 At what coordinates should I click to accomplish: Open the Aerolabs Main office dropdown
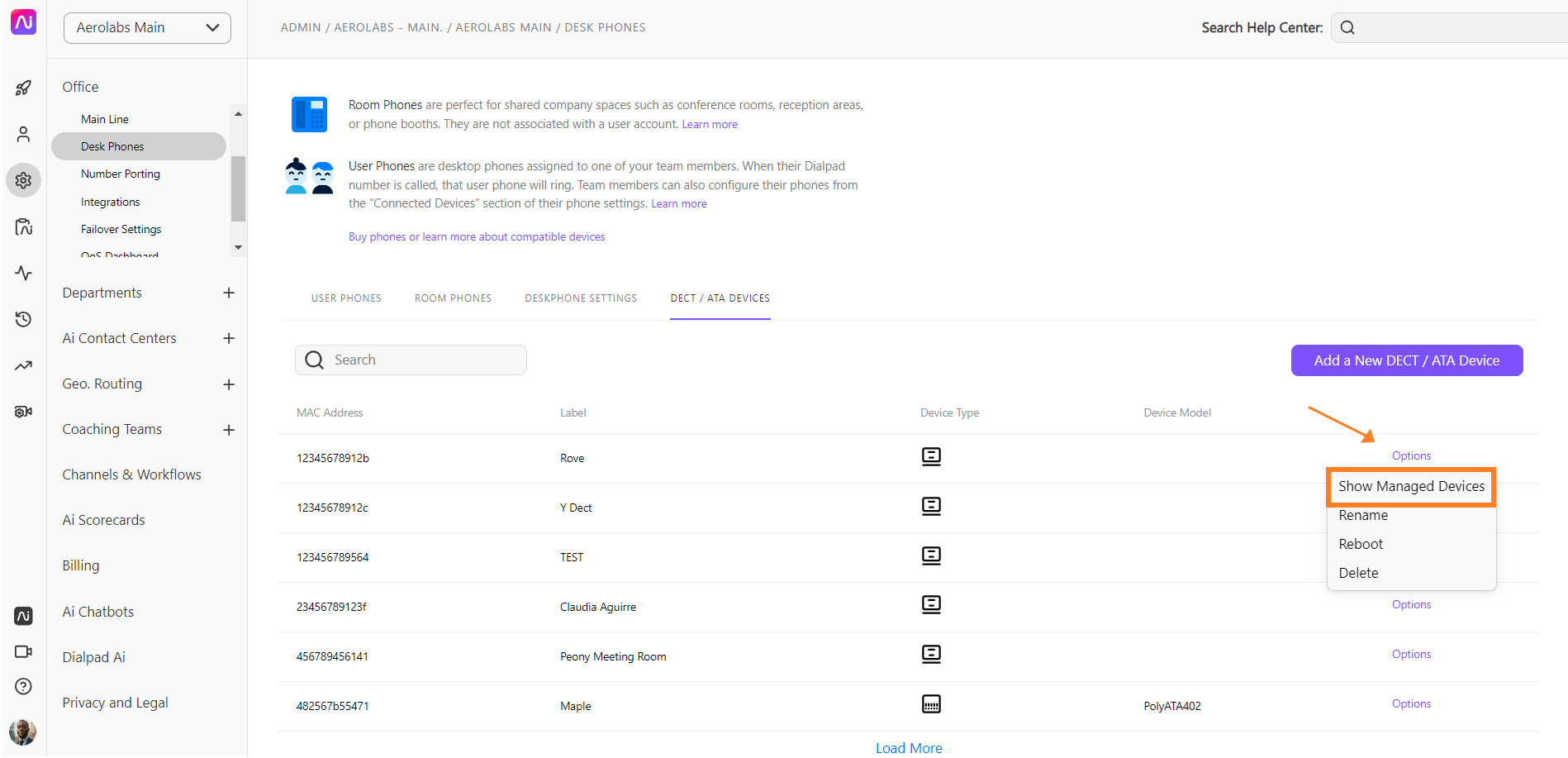point(147,27)
